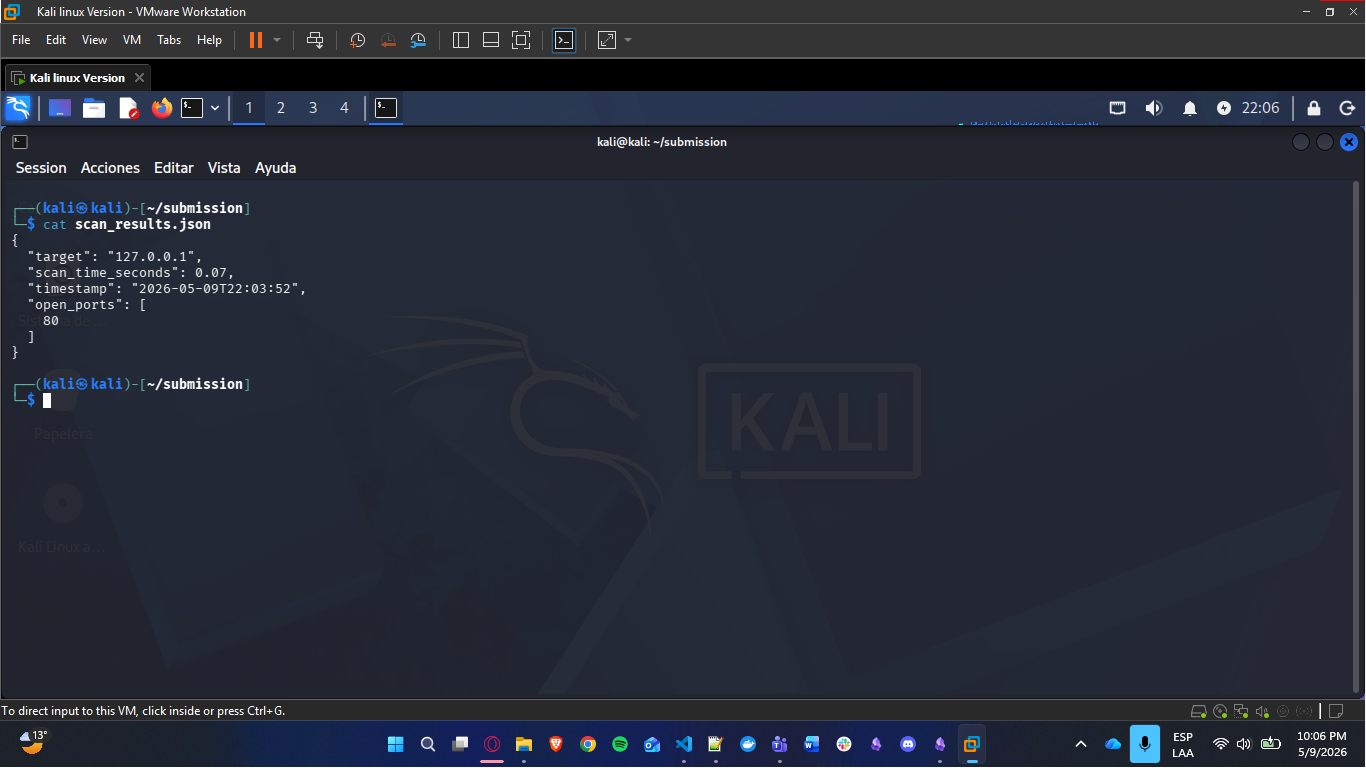Pause the VM with the orange pause icon

pyautogui.click(x=256, y=40)
